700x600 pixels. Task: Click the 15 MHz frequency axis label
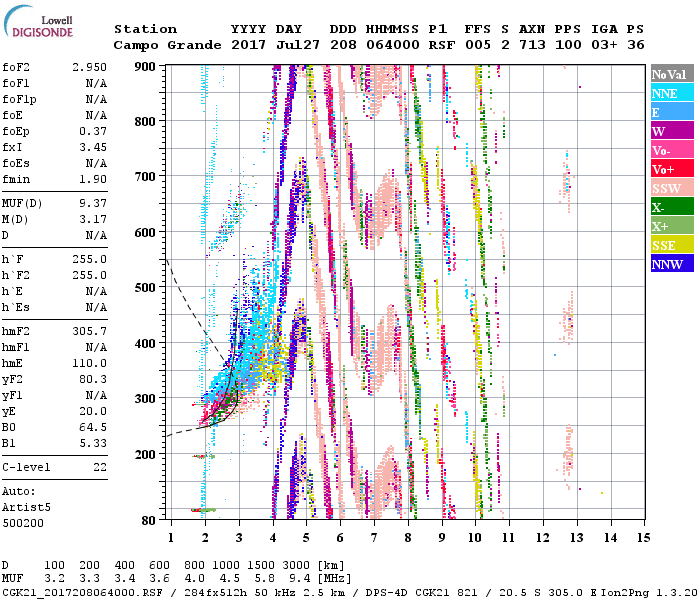(643, 538)
